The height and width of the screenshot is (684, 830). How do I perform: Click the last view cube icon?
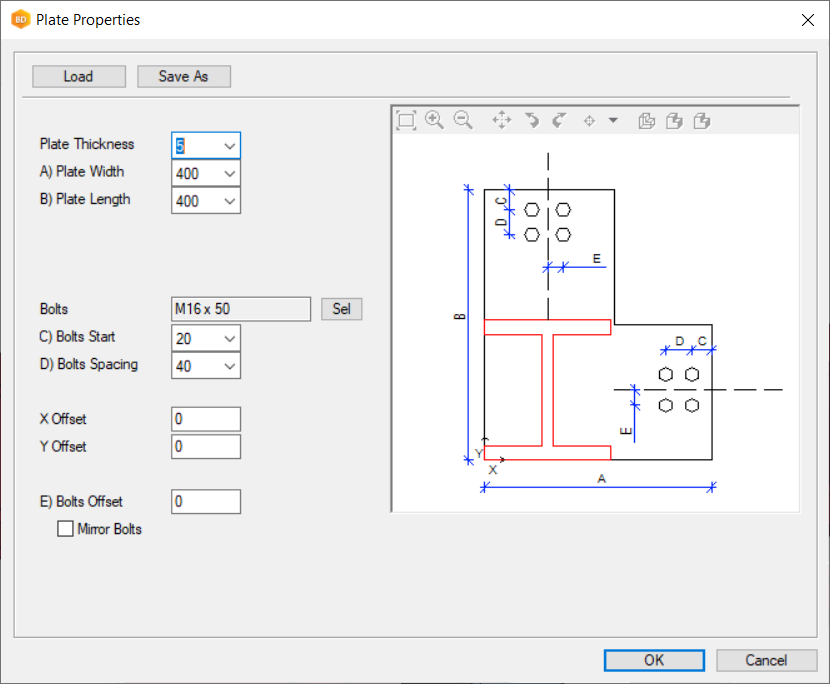[x=702, y=121]
